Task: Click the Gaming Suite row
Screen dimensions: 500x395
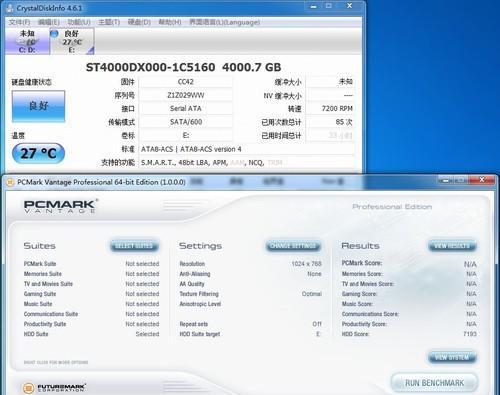Action: (91, 294)
